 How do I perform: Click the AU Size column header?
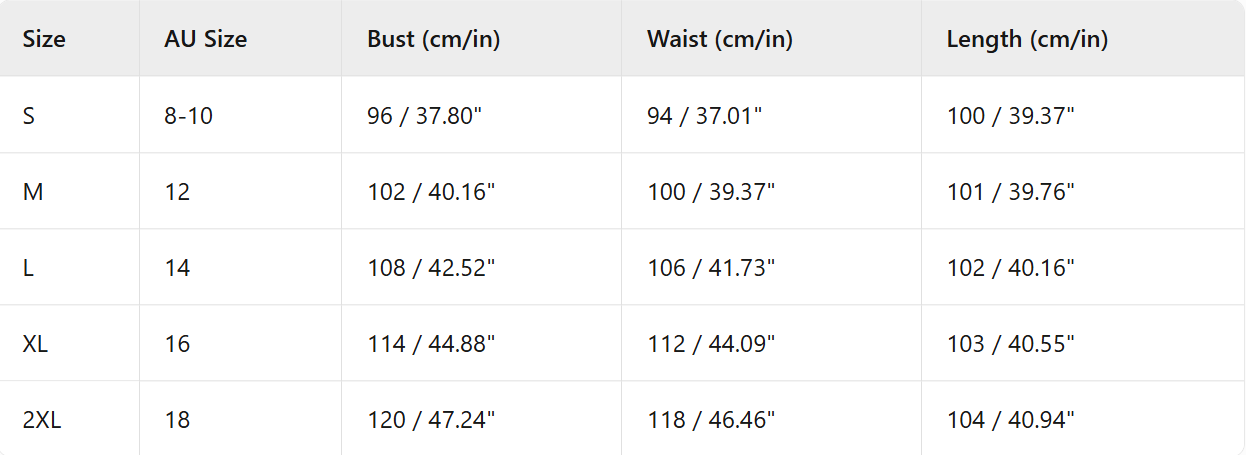coord(205,40)
